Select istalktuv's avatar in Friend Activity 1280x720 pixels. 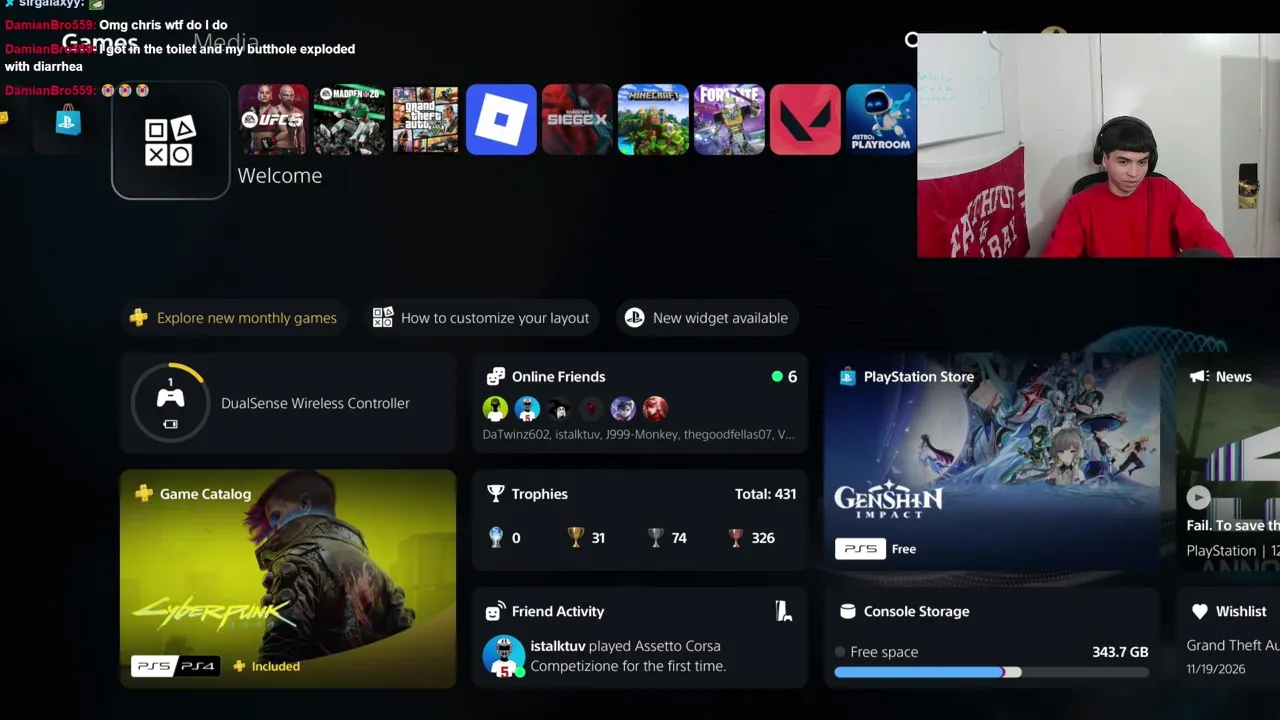point(503,656)
